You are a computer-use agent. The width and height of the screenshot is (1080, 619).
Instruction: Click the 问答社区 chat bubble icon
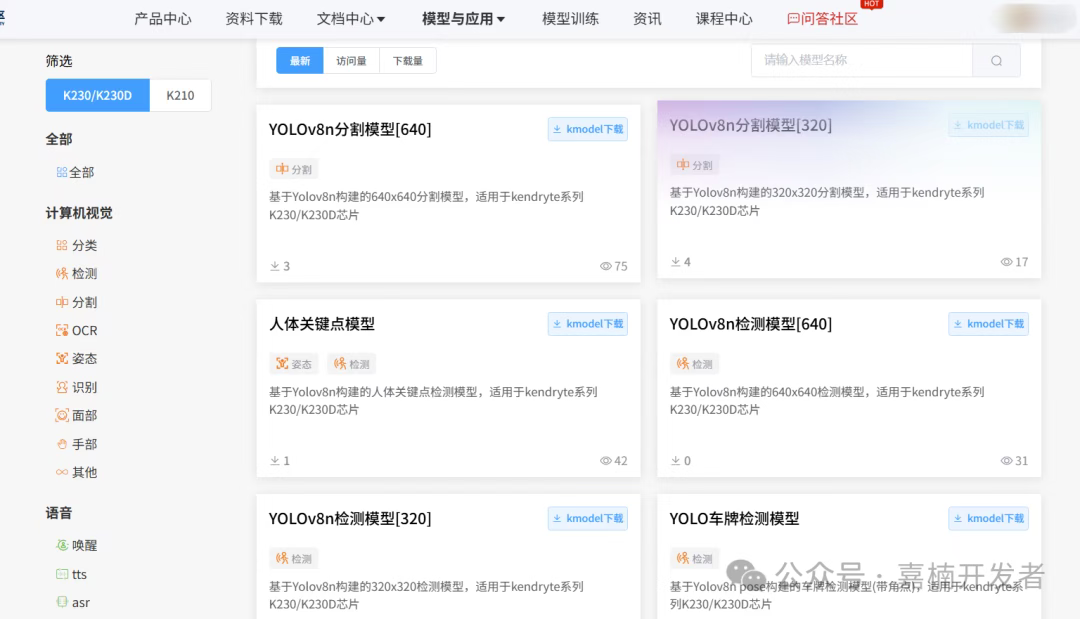tap(793, 19)
